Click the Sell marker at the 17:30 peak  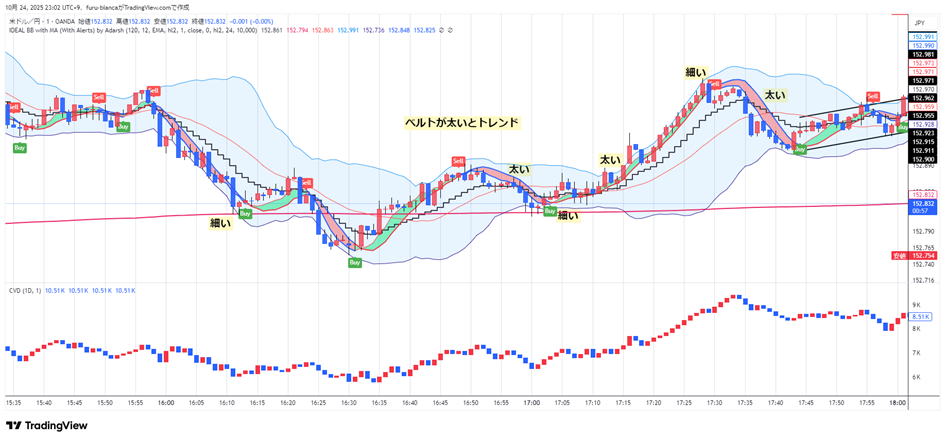[x=714, y=83]
